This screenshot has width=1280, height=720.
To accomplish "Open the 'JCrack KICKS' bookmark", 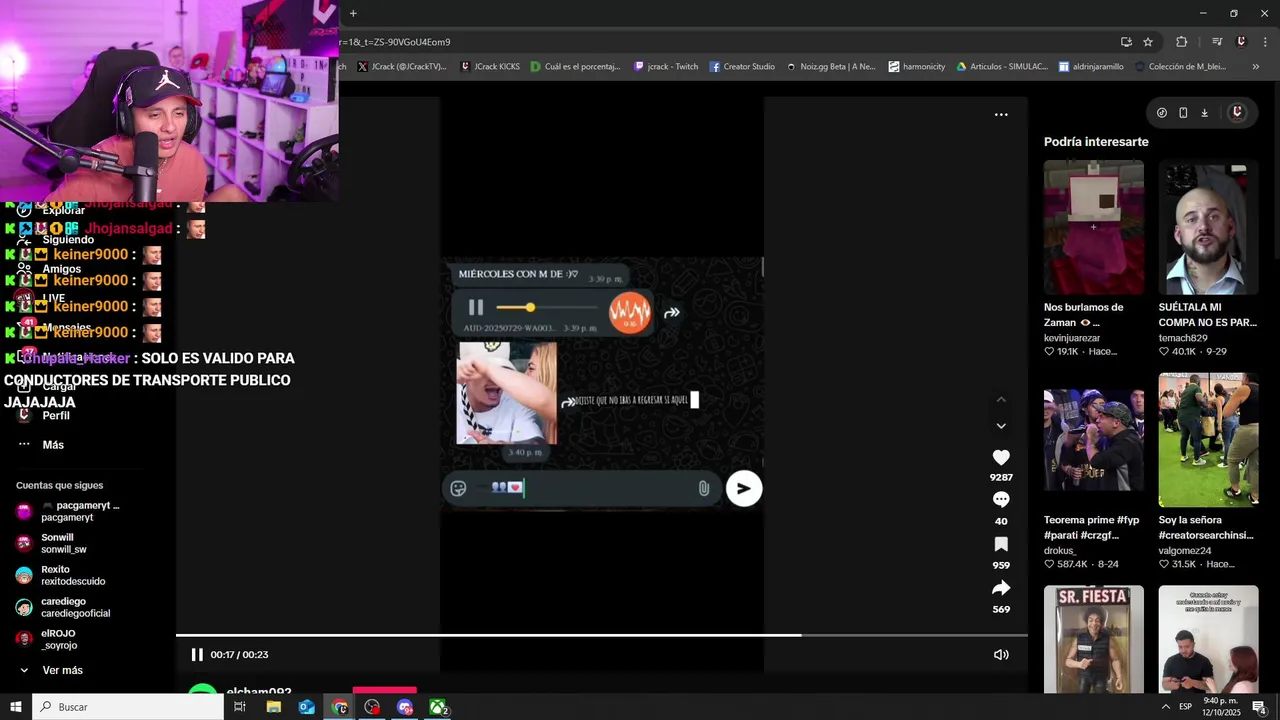I will 490,67.
